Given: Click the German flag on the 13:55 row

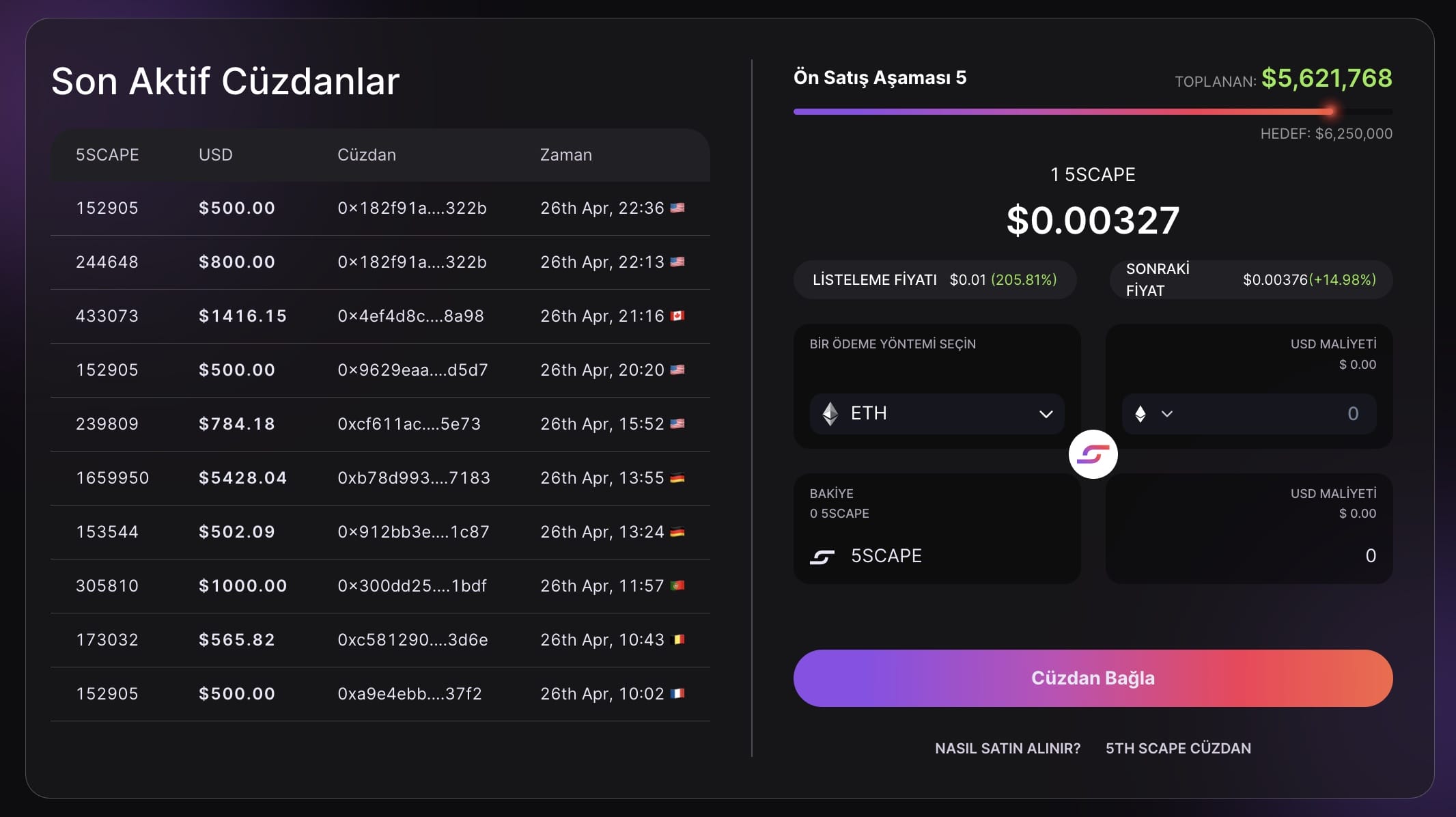Looking at the screenshot, I should point(677,477).
